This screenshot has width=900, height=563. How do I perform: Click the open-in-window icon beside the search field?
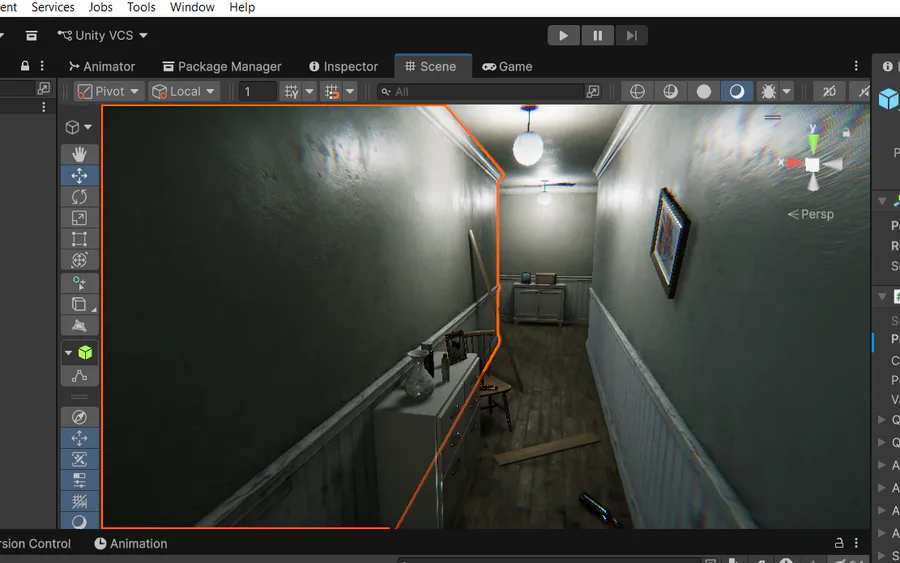[x=593, y=91]
